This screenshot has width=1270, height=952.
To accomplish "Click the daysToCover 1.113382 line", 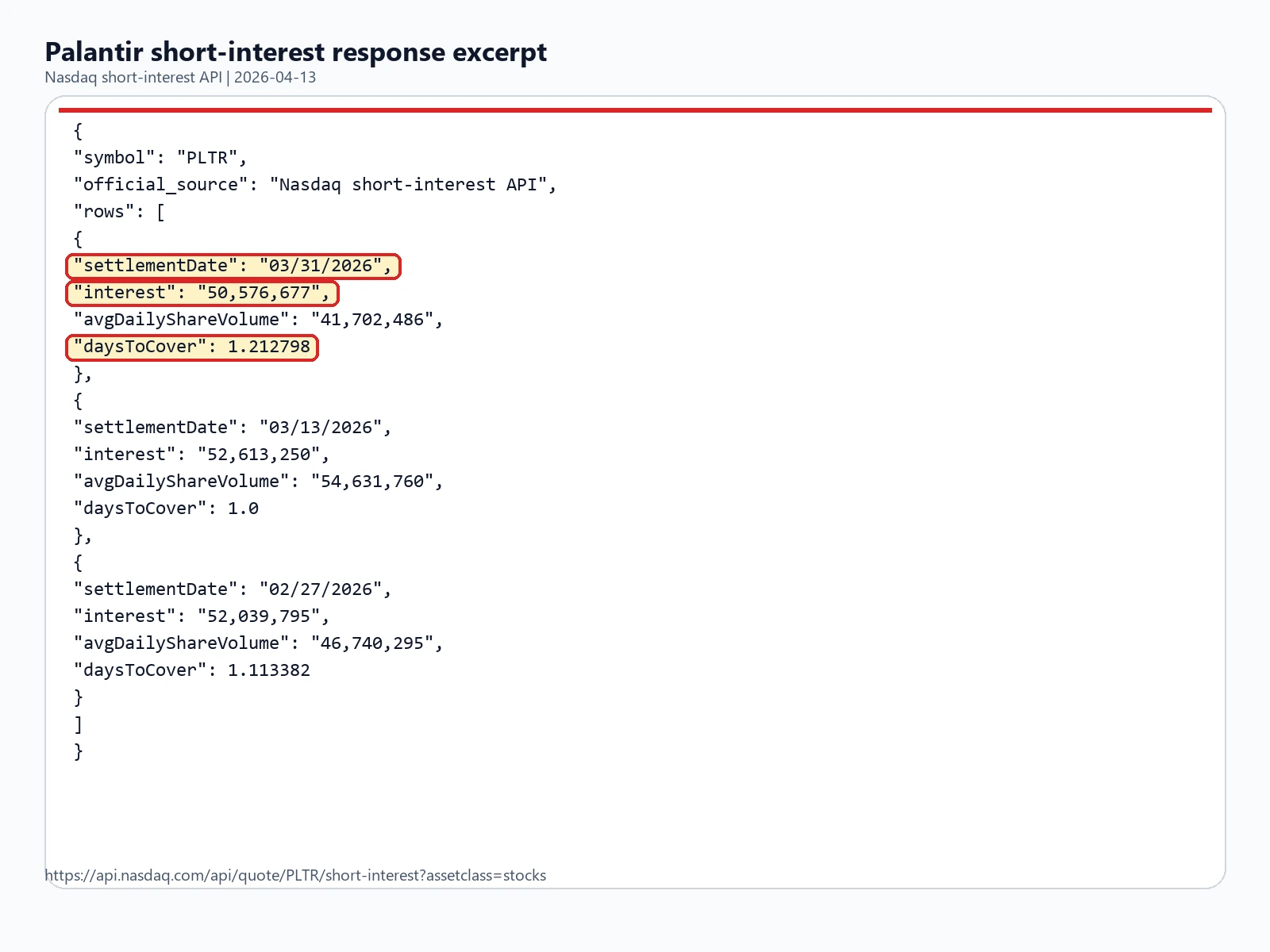I will [191, 670].
